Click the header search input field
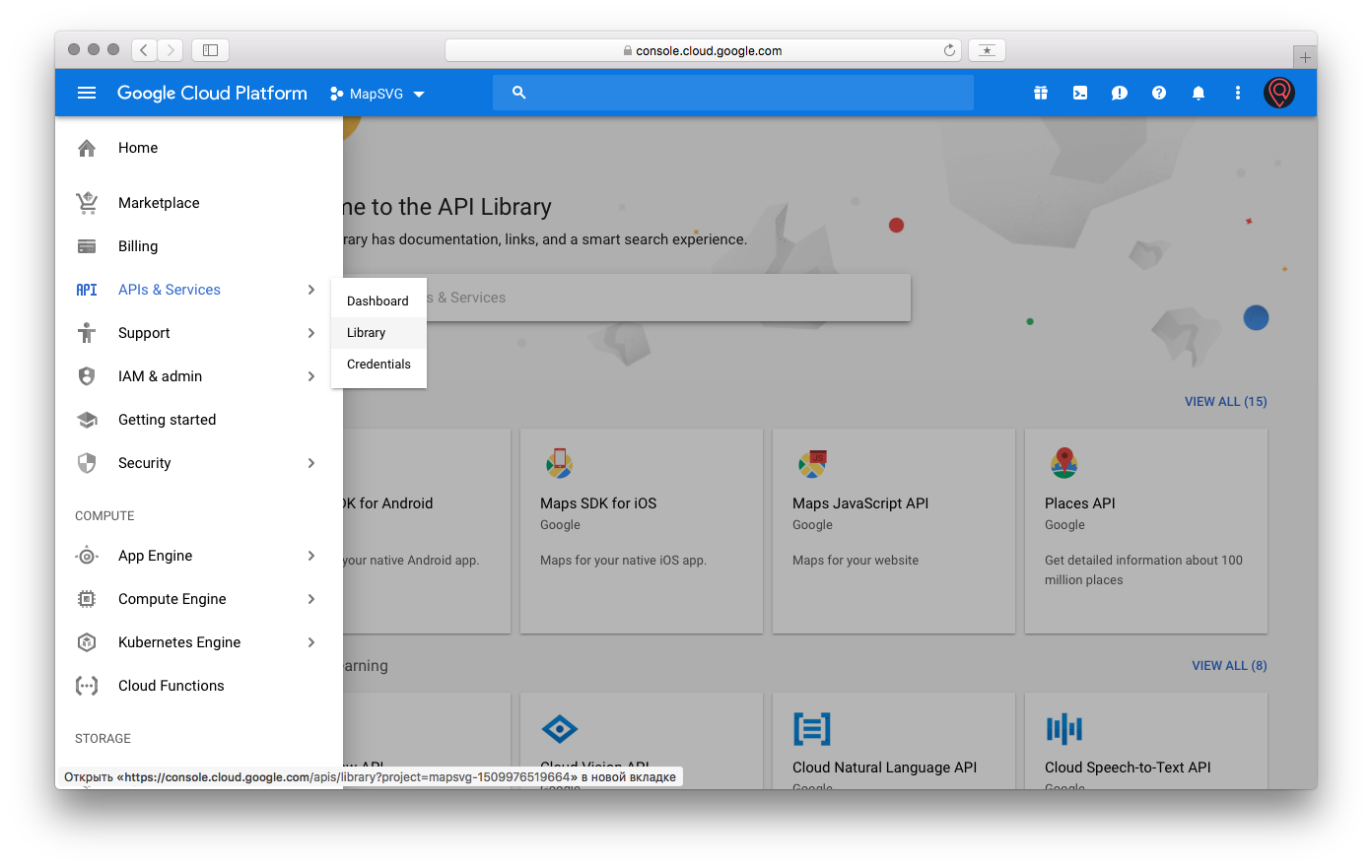 [x=733, y=93]
